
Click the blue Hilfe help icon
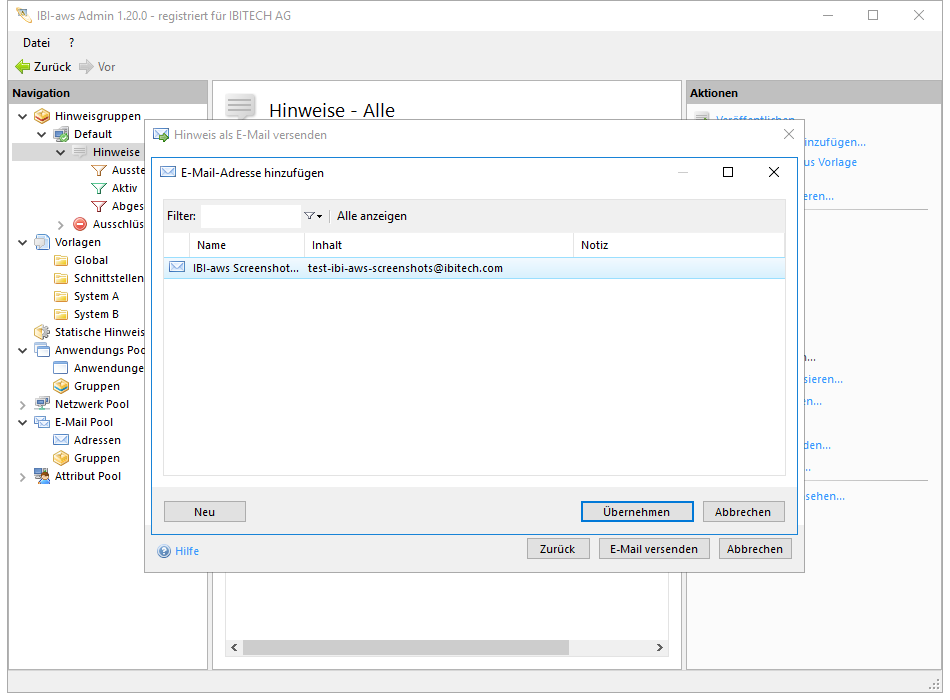click(x=164, y=551)
